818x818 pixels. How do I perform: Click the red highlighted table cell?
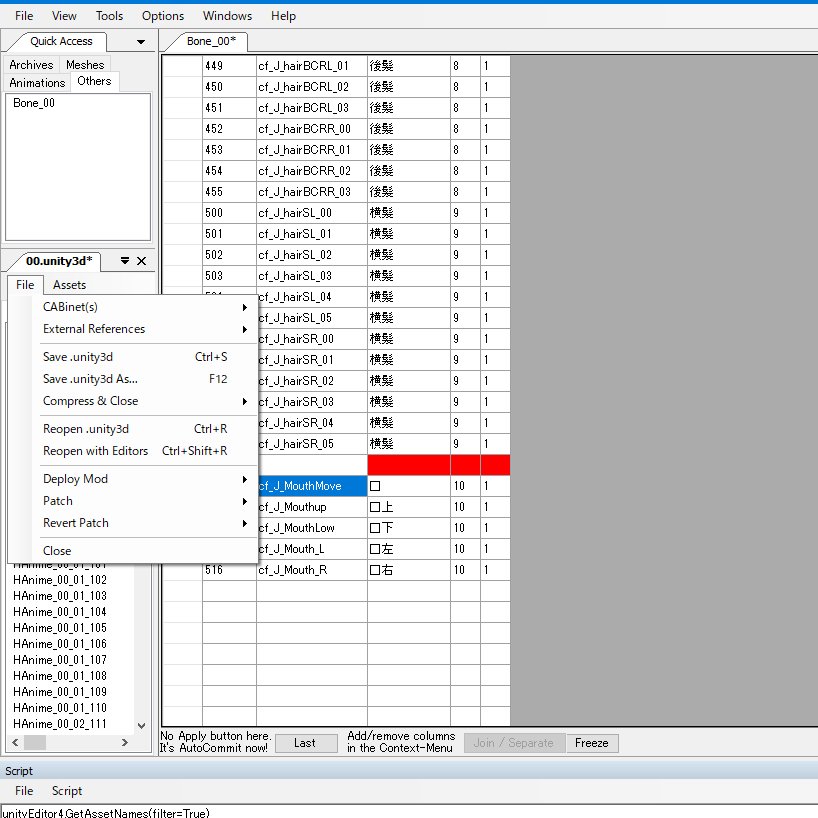click(x=408, y=465)
